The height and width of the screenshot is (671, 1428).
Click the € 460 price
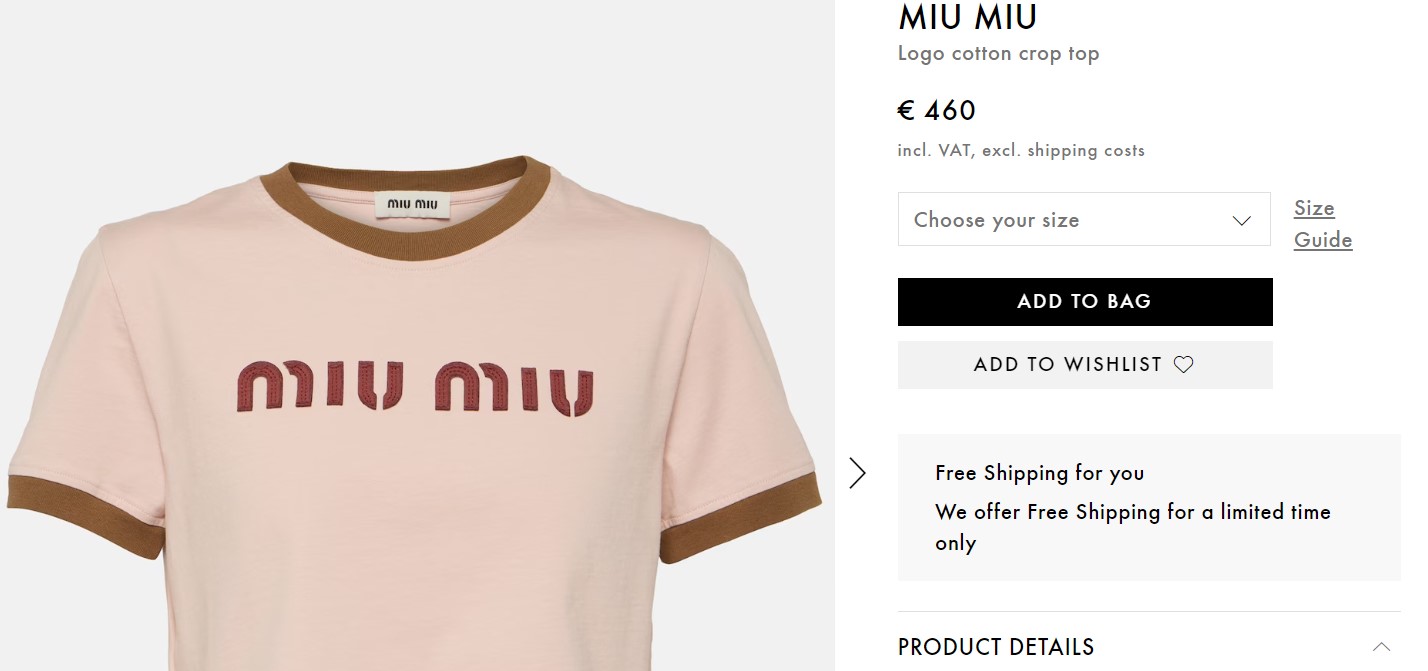click(x=936, y=110)
